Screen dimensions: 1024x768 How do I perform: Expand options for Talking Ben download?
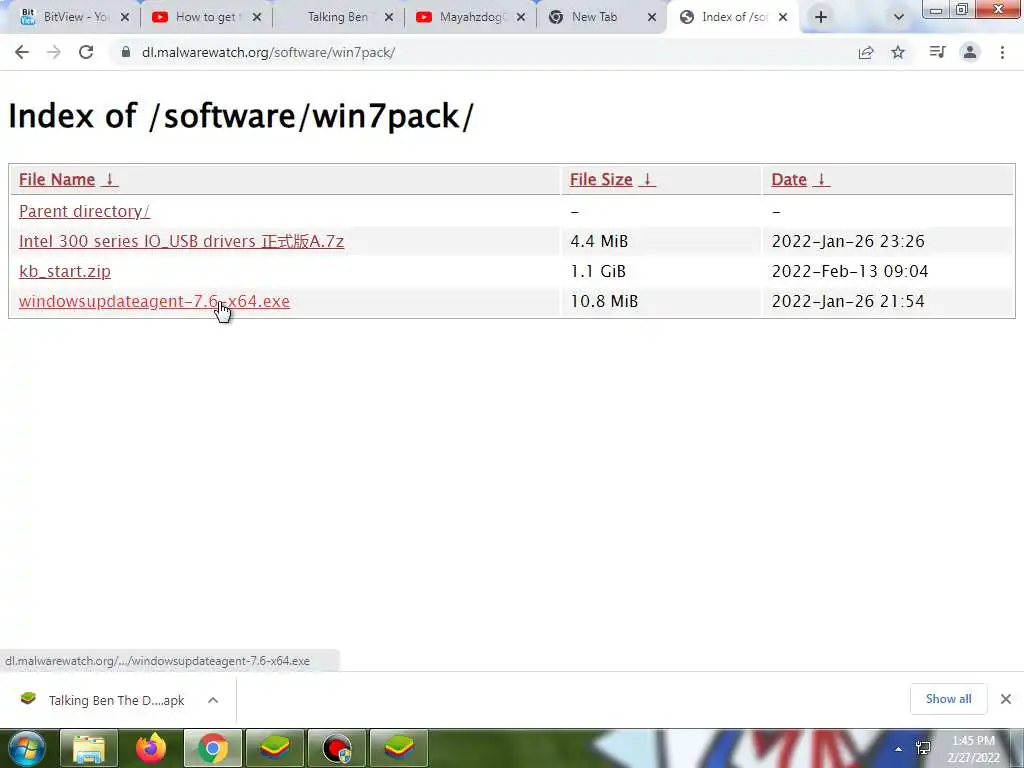tap(213, 700)
